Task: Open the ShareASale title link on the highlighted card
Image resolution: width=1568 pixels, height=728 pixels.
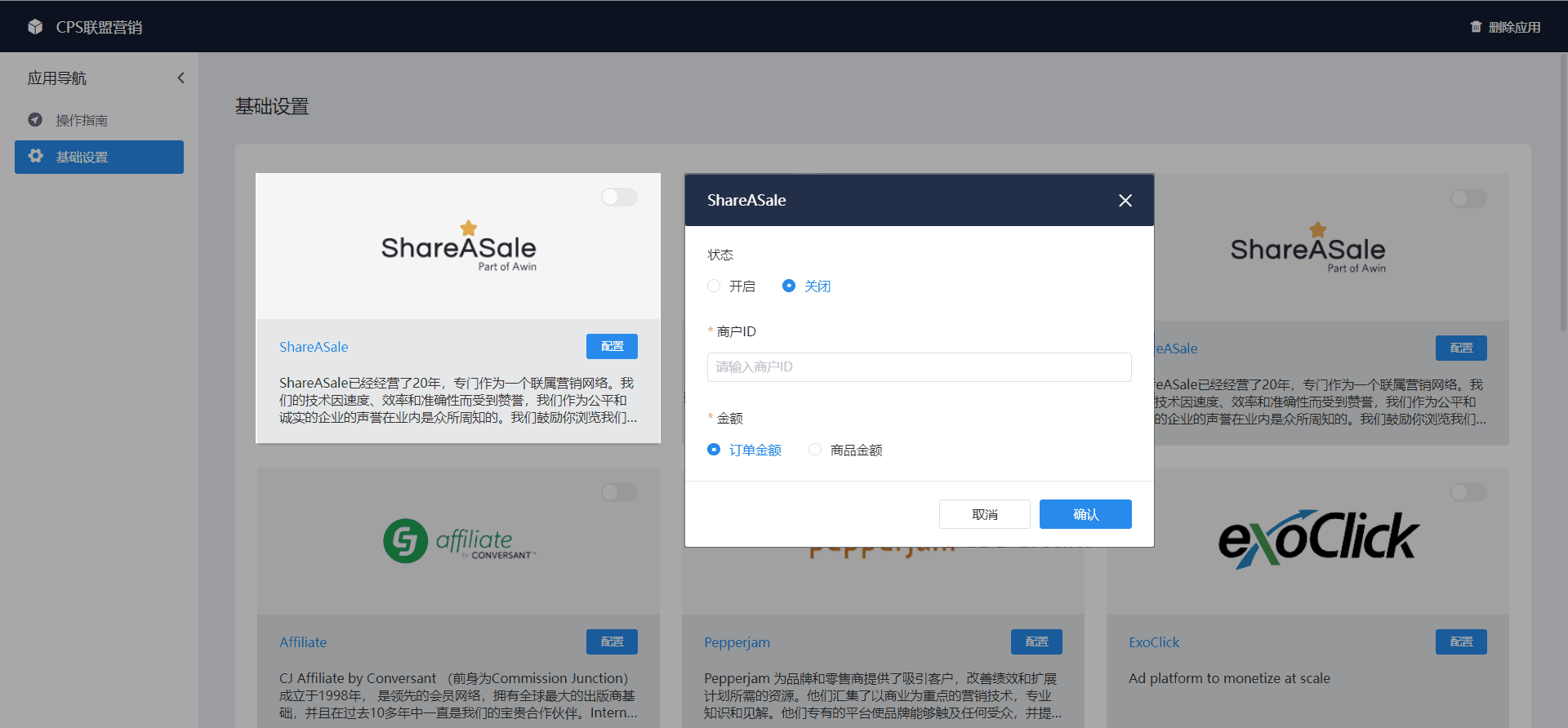Action: (x=314, y=347)
